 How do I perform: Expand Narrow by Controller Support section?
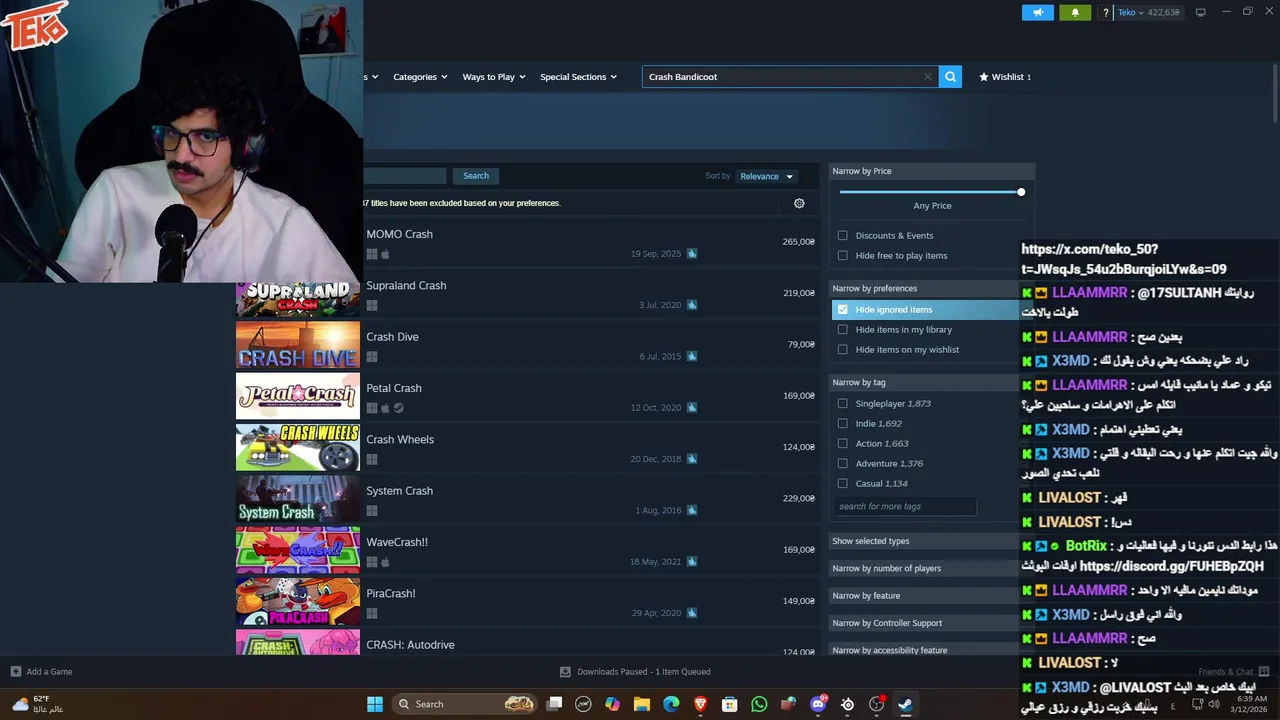pyautogui.click(x=924, y=623)
